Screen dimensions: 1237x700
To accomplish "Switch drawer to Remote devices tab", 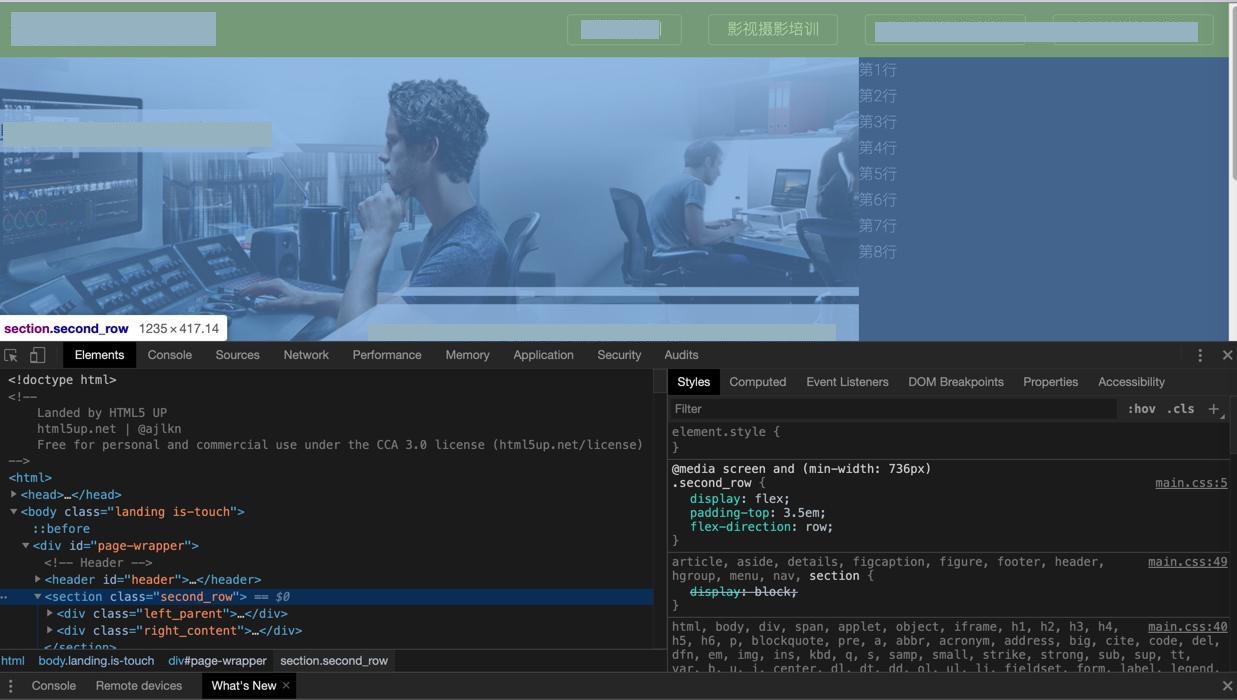I will tap(139, 686).
